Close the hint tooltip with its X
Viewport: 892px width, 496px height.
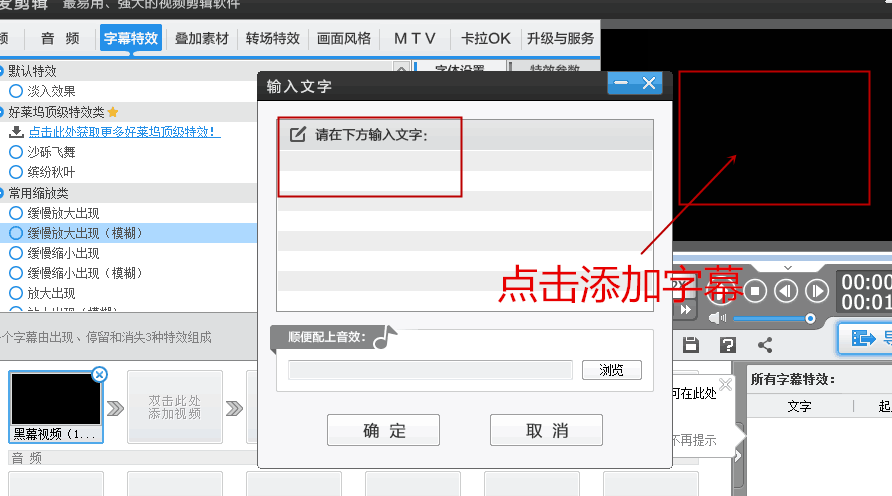click(725, 385)
